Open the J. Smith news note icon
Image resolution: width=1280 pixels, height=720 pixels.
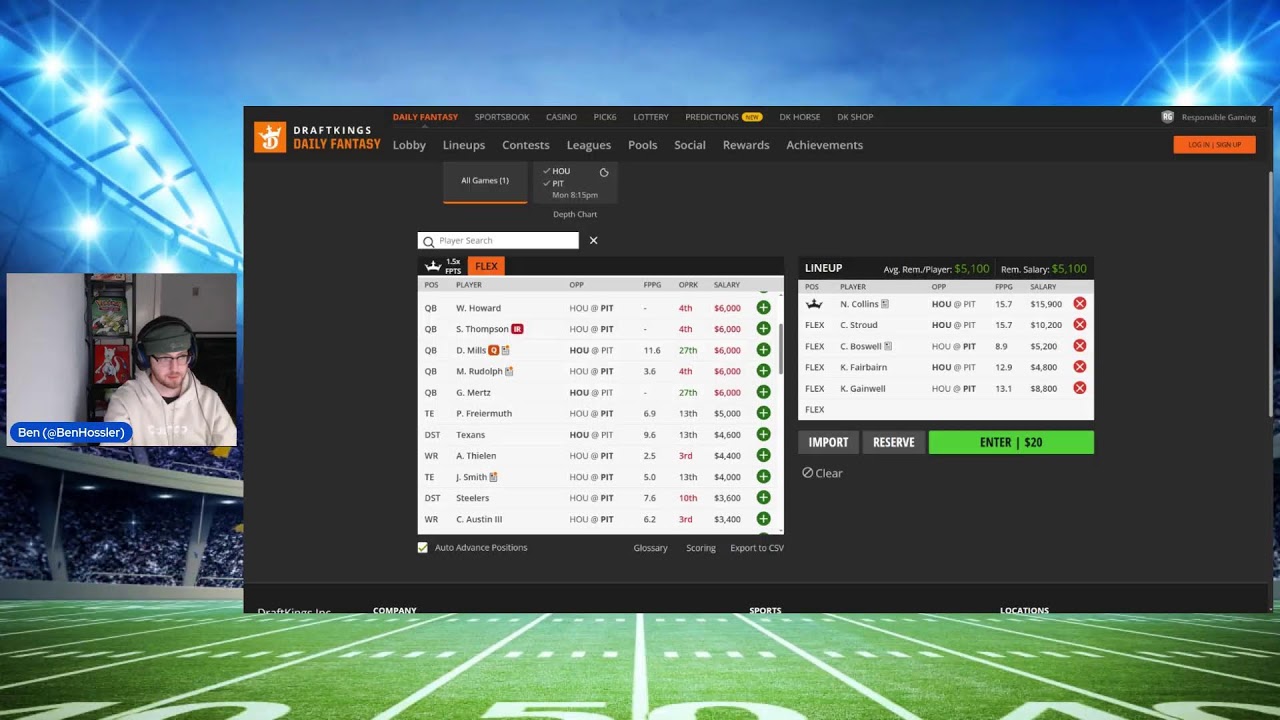point(493,477)
